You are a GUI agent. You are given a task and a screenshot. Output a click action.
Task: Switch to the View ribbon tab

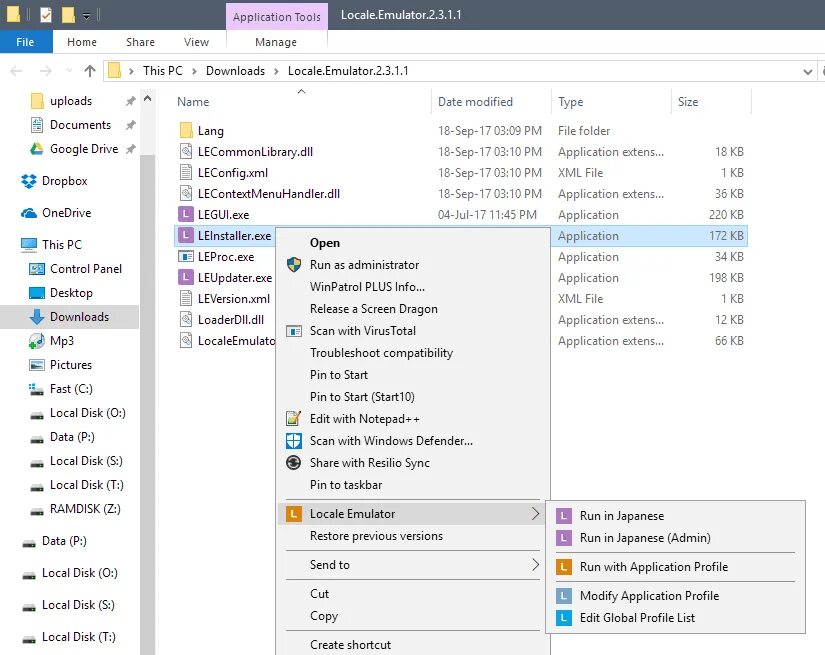point(196,41)
